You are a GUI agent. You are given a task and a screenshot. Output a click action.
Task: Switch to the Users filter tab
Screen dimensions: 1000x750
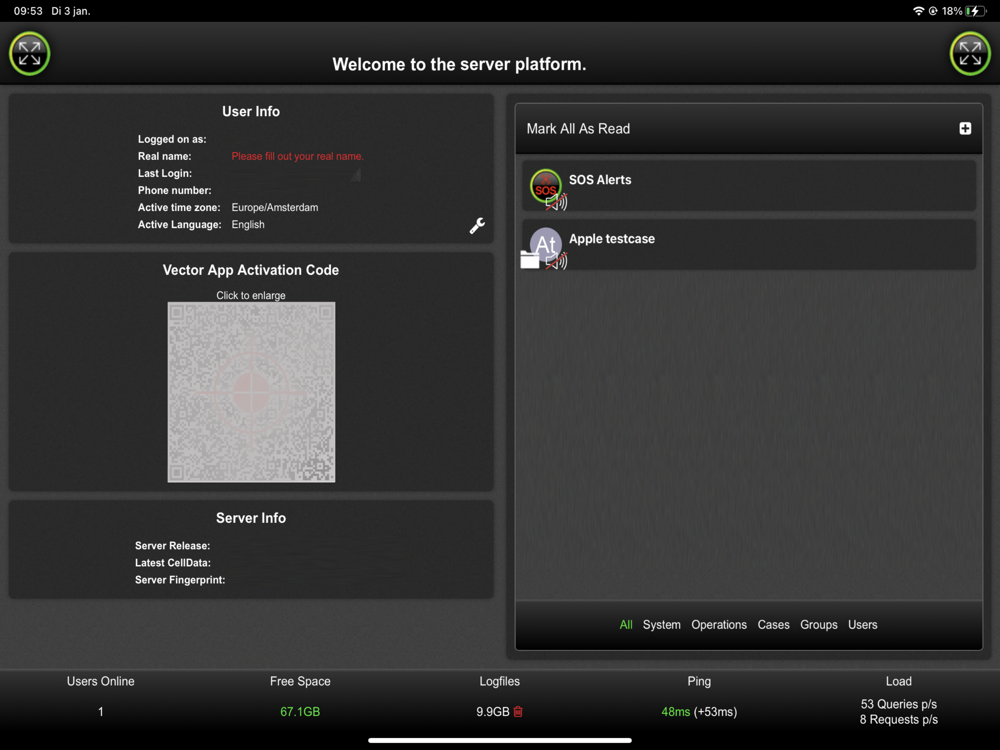pyautogui.click(x=862, y=625)
